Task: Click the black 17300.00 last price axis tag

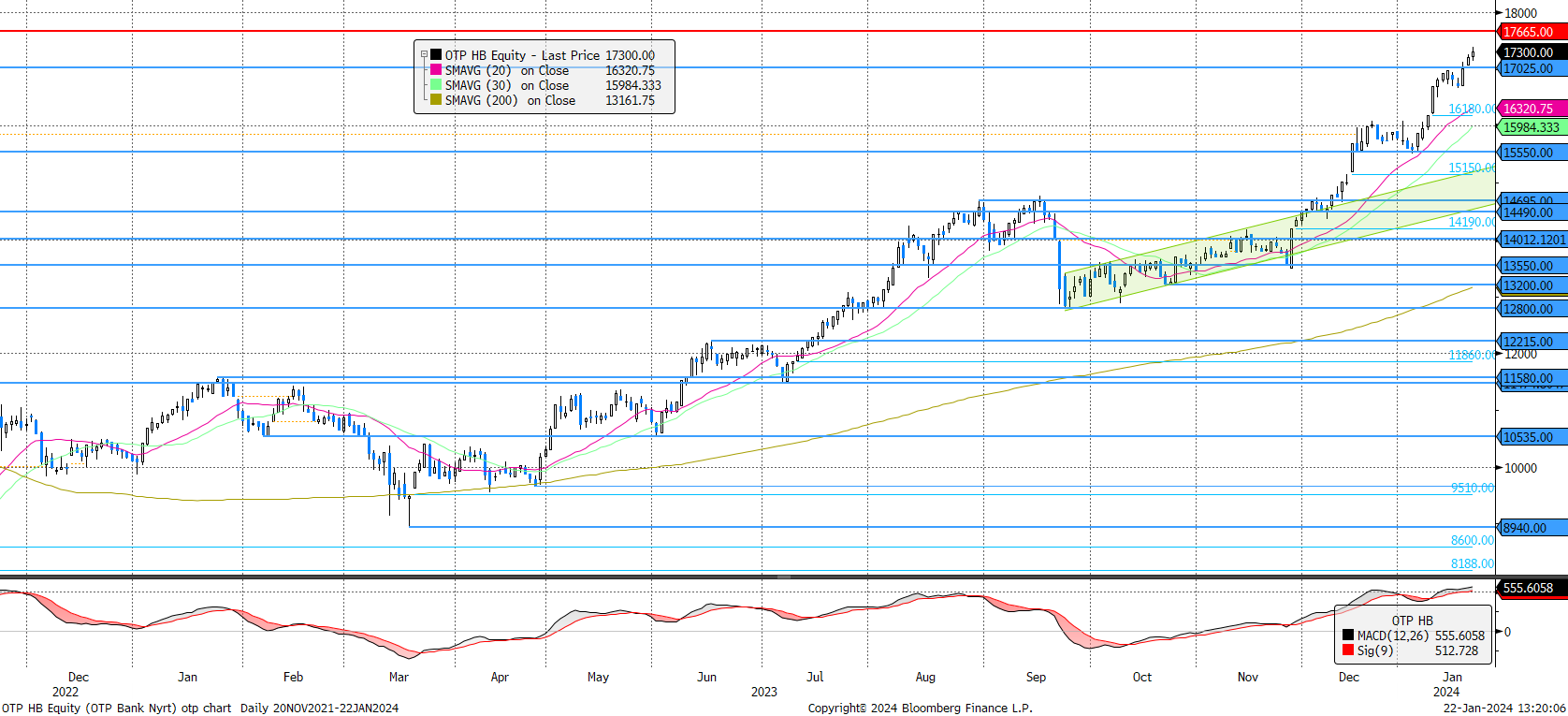Action: [1532, 52]
